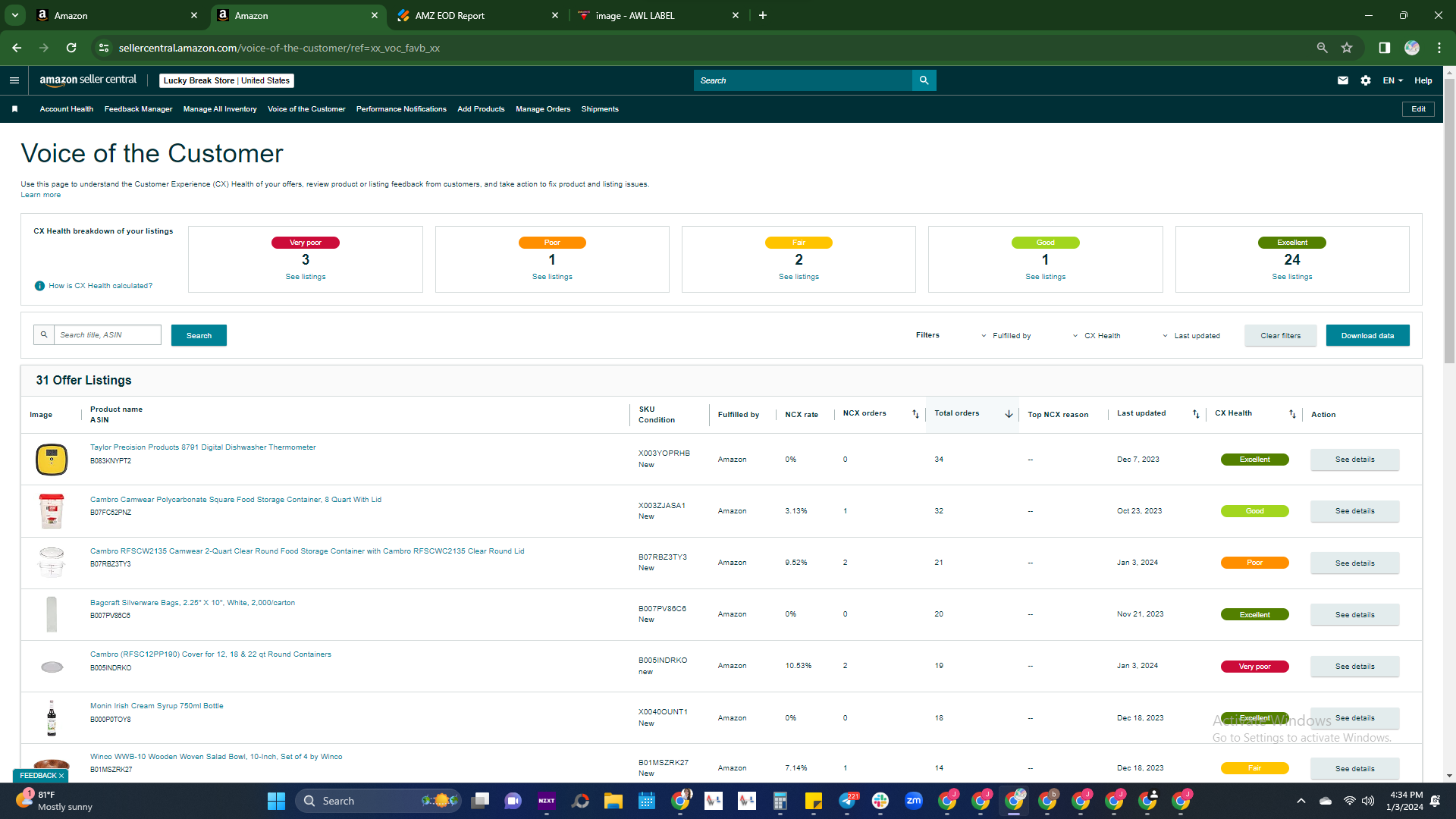Reload the page in browser
Viewport: 1456px width, 819px height.
pyautogui.click(x=71, y=48)
